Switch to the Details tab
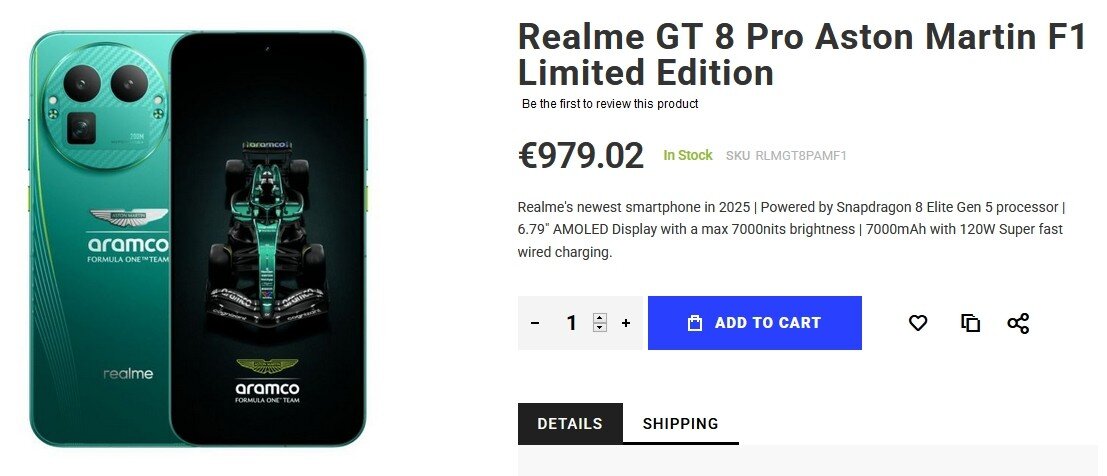The image size is (1107, 476). pos(570,423)
